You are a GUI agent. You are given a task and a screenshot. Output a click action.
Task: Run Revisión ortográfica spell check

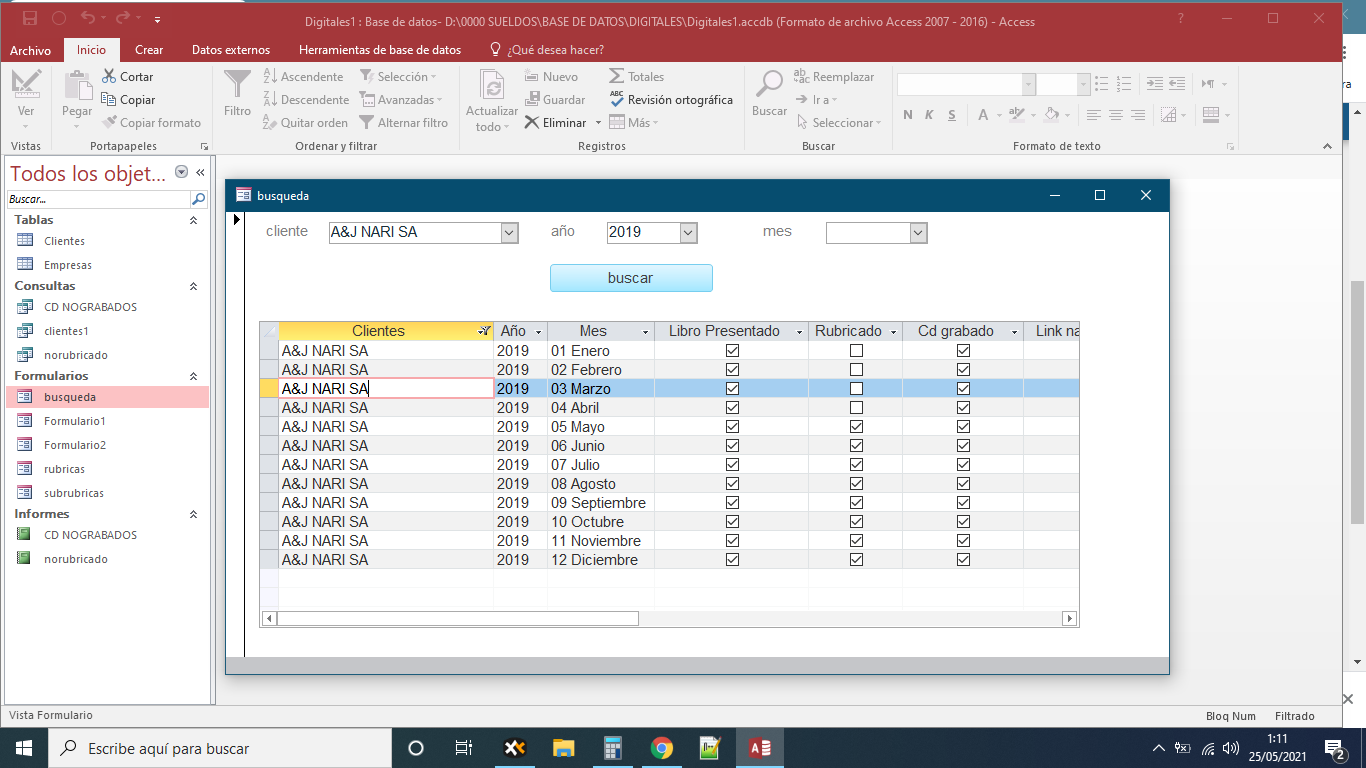click(x=671, y=100)
